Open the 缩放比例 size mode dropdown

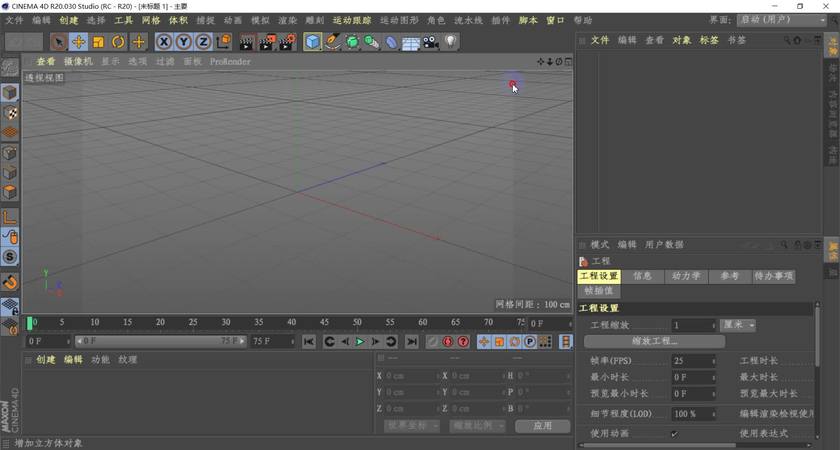point(477,426)
